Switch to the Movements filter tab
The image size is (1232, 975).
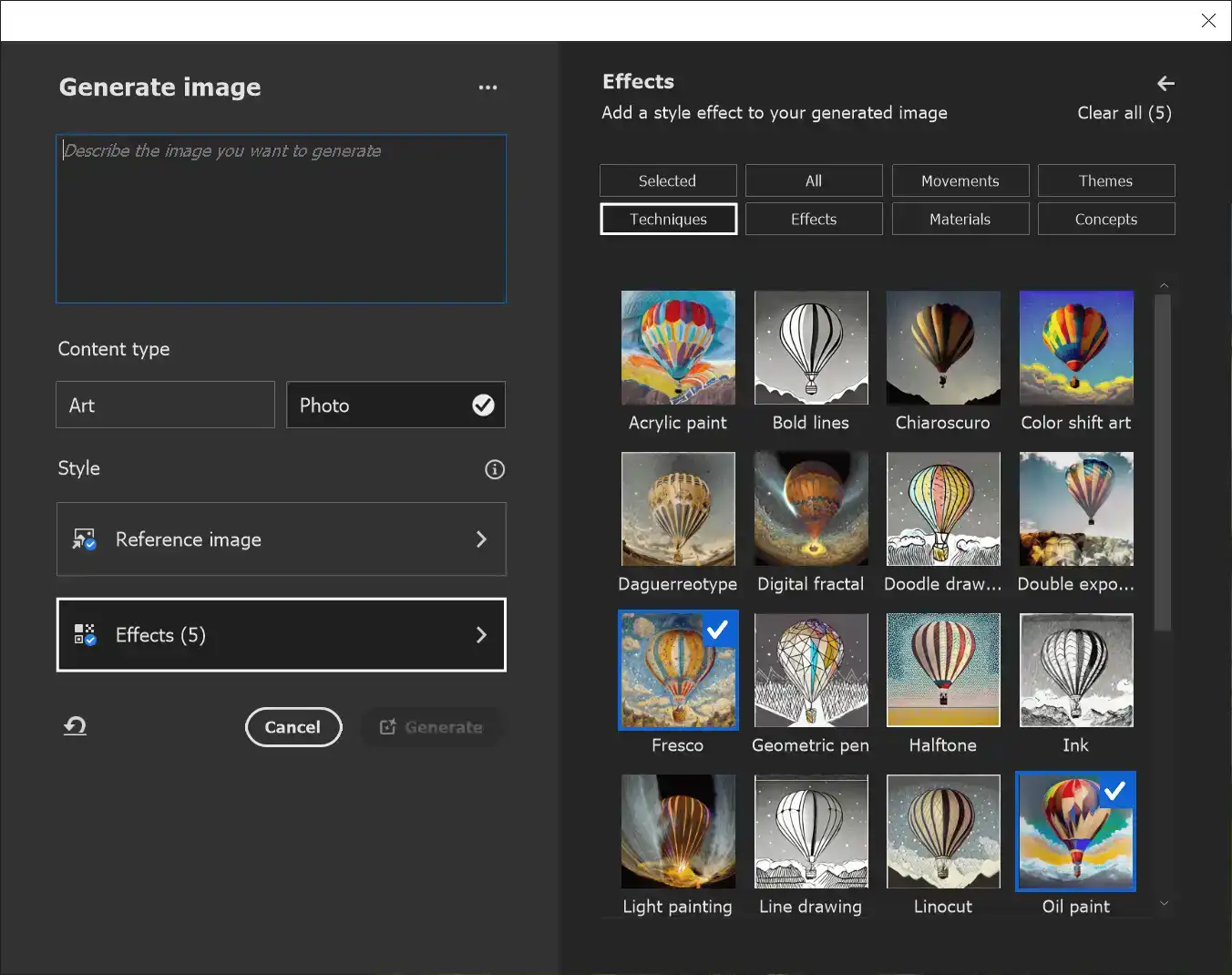(960, 180)
